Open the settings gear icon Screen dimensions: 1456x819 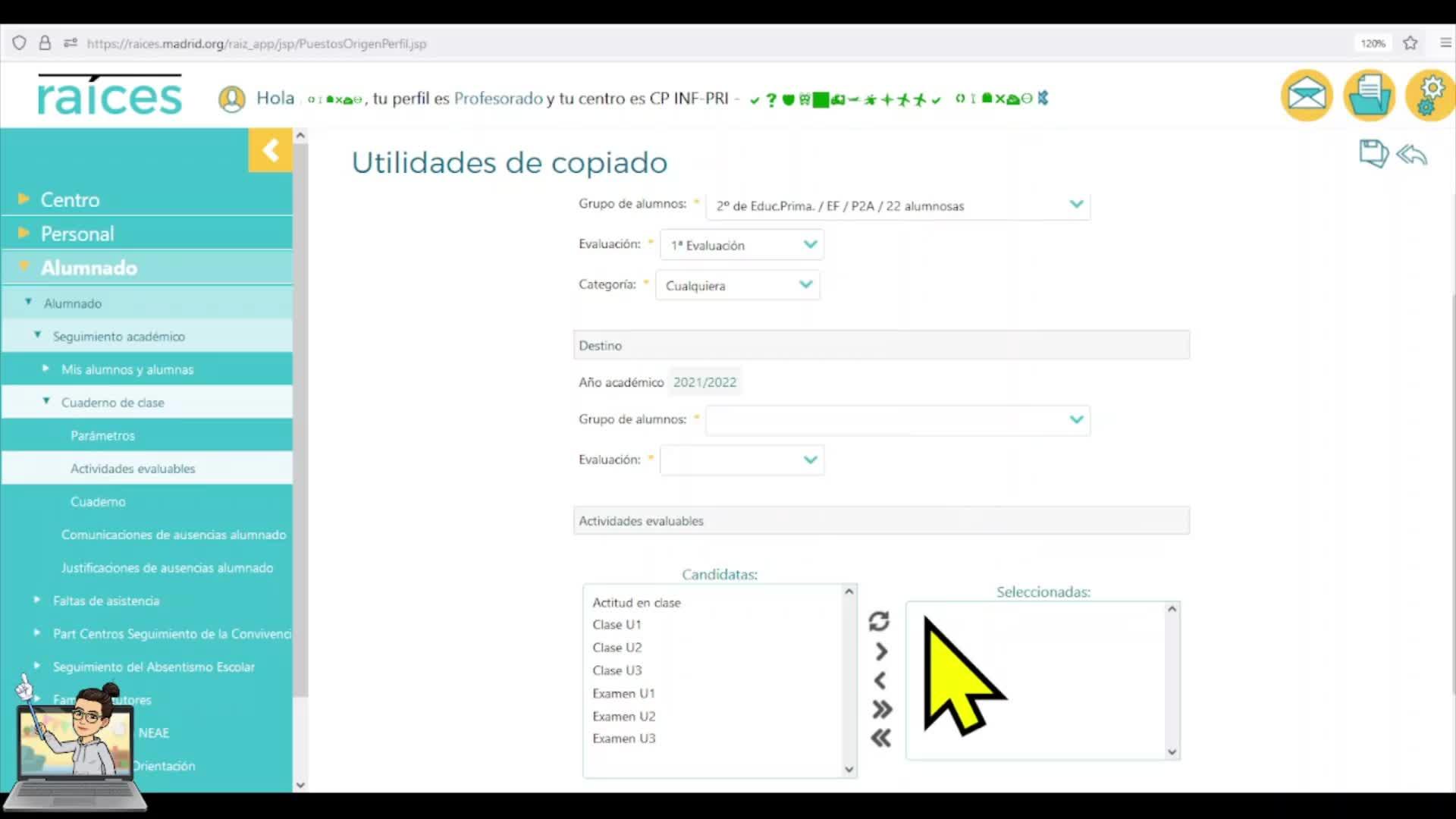coord(1429,96)
